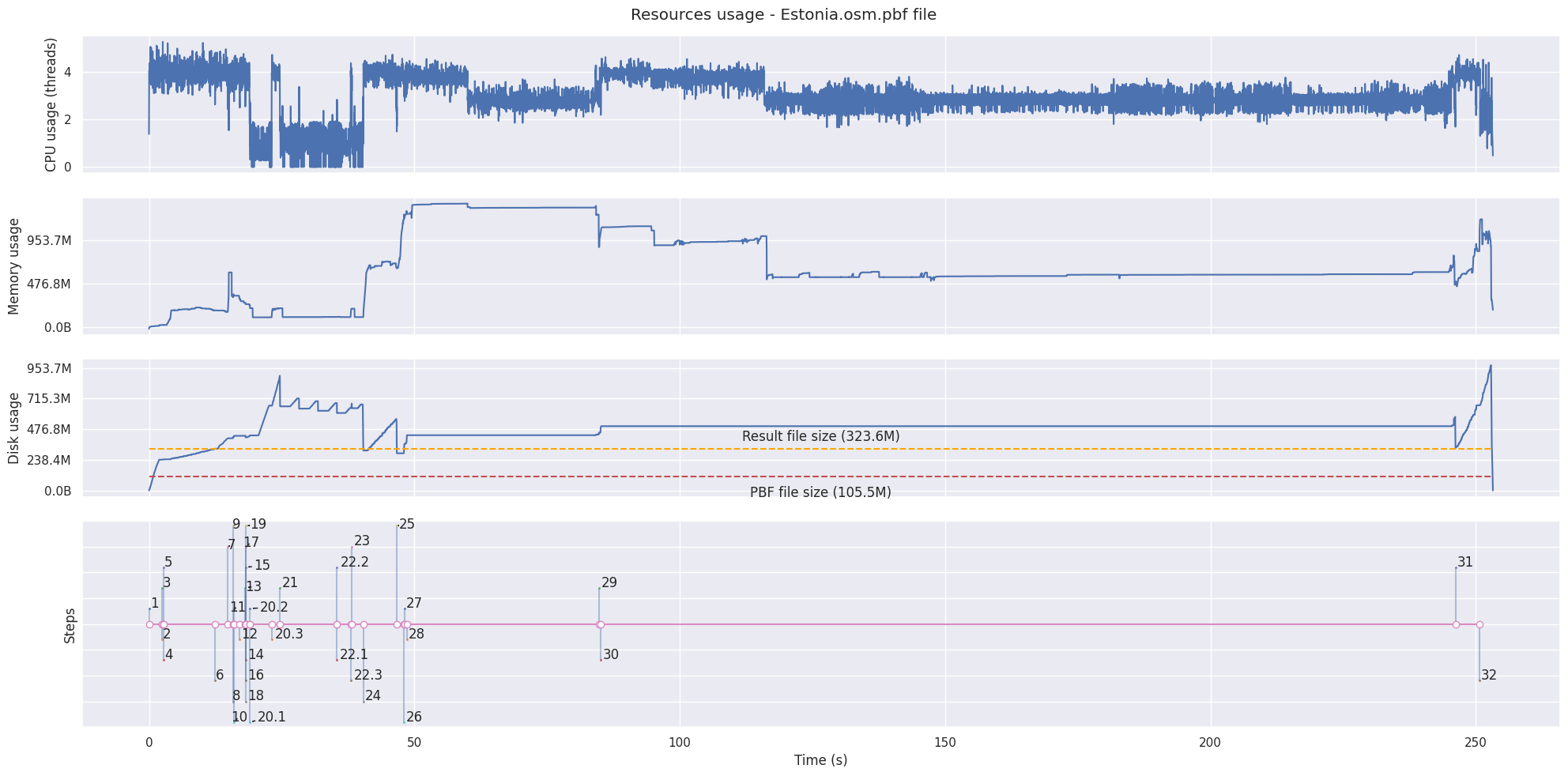Select the "Disk usage" axis label

coord(14,428)
